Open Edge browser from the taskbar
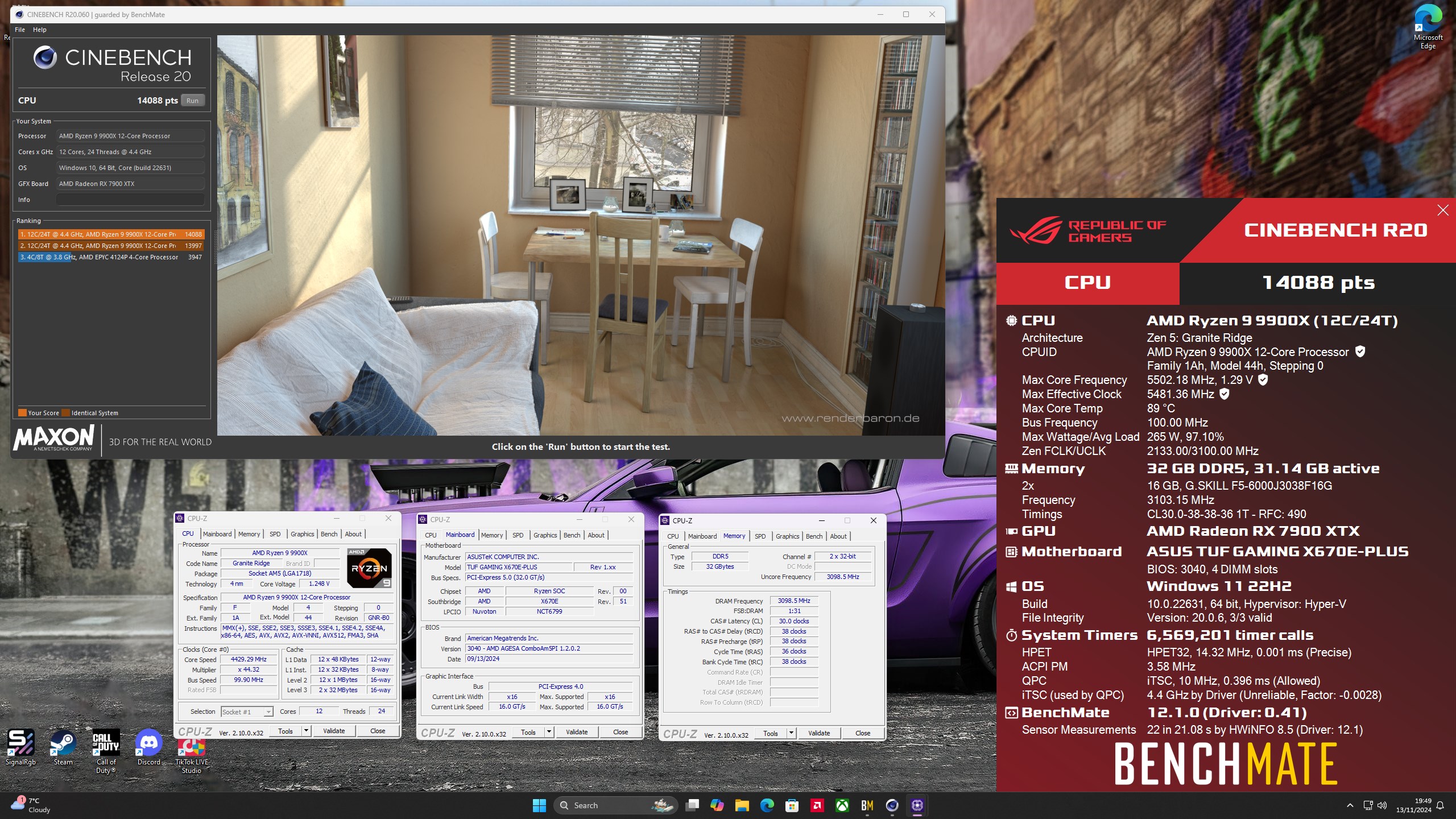Screen dimensions: 1456x819 (767, 805)
